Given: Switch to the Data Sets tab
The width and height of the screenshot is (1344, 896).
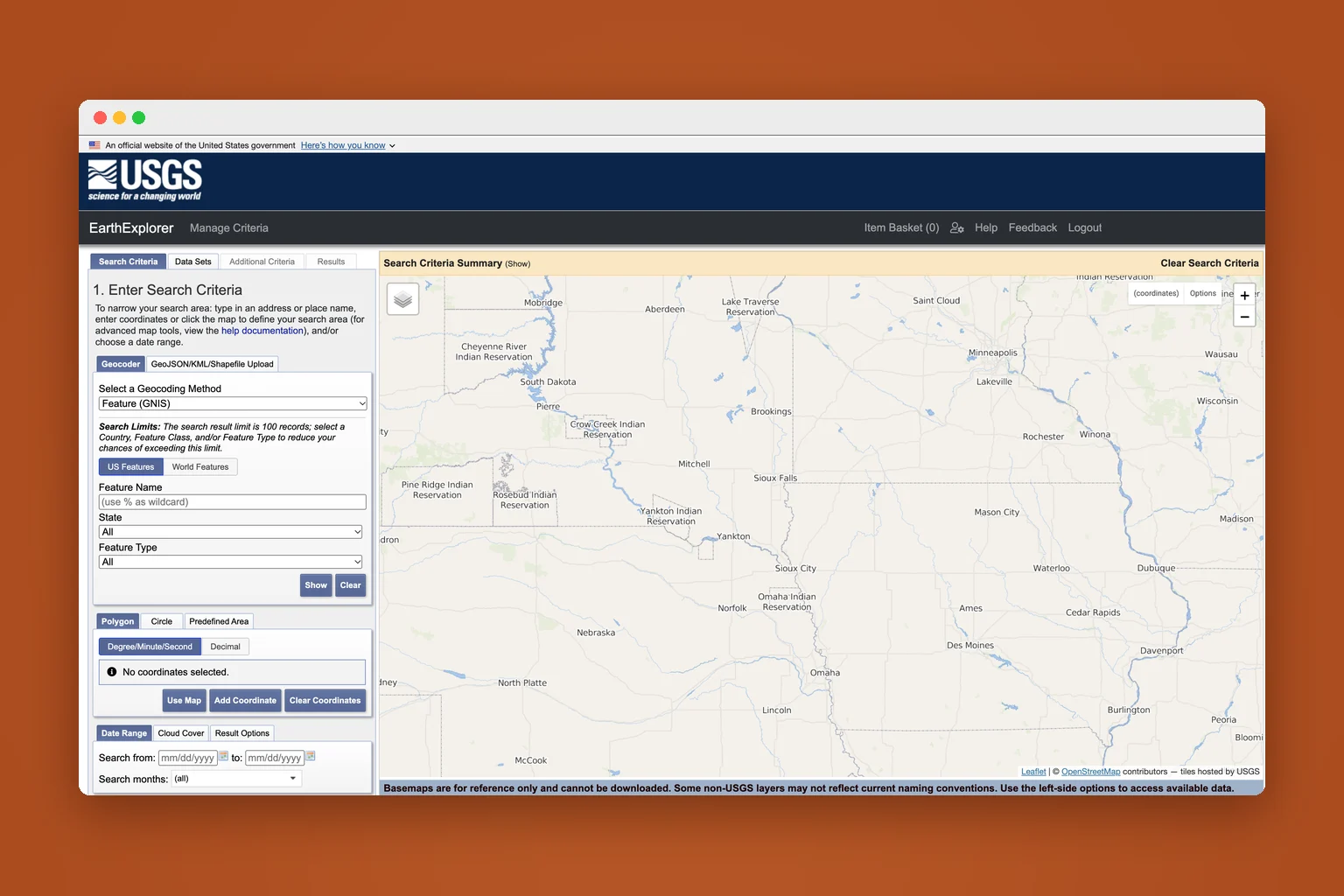Looking at the screenshot, I should pos(192,262).
